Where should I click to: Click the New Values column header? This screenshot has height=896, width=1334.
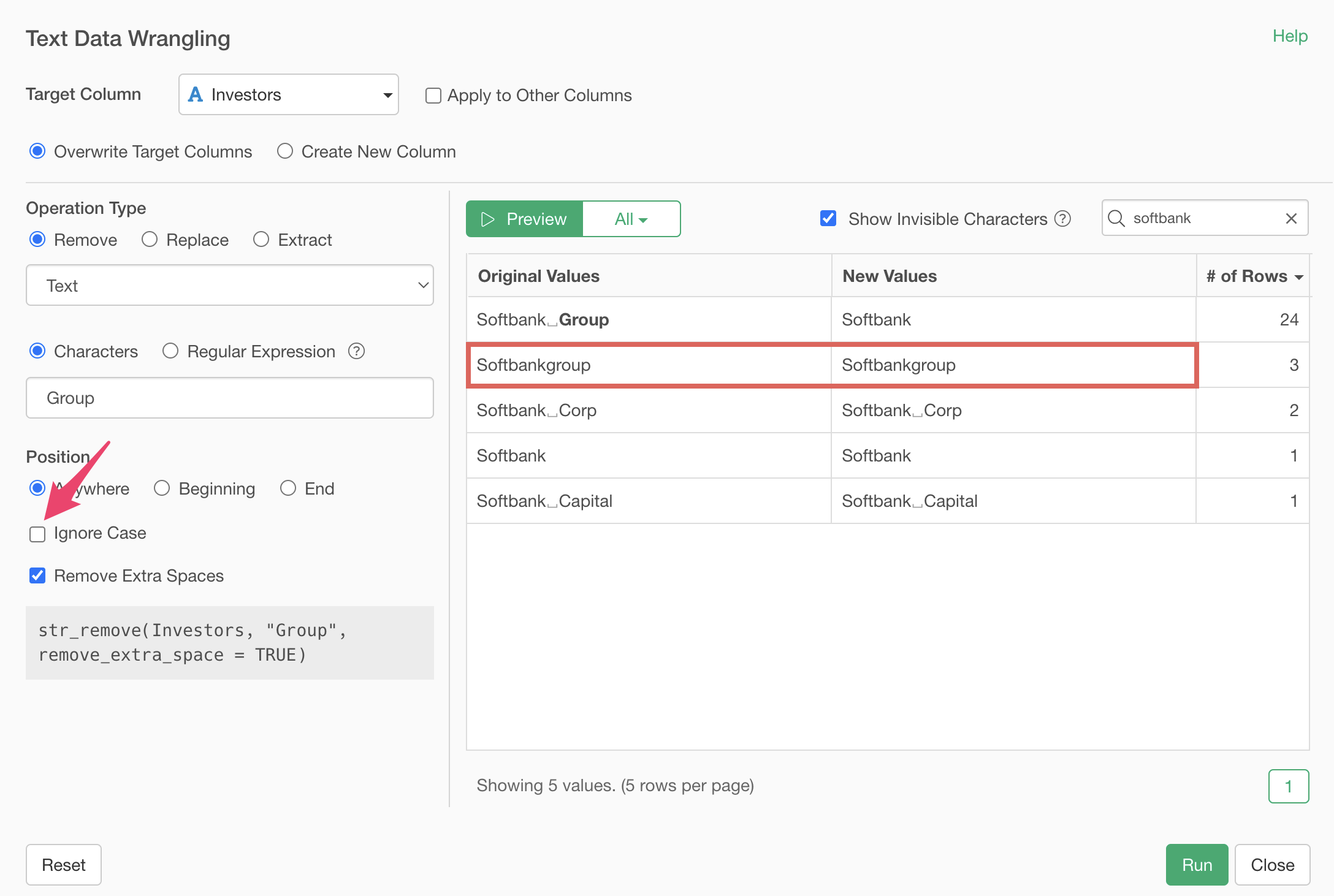click(1014, 276)
